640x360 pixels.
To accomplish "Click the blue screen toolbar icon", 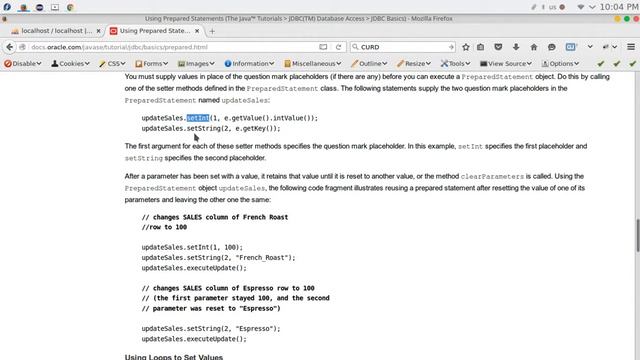I will click(571, 47).
